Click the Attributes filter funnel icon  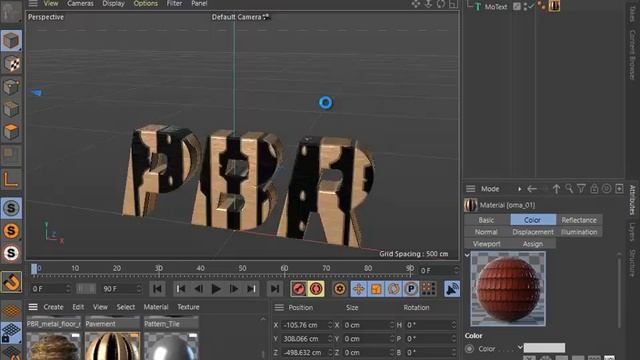click(x=581, y=189)
